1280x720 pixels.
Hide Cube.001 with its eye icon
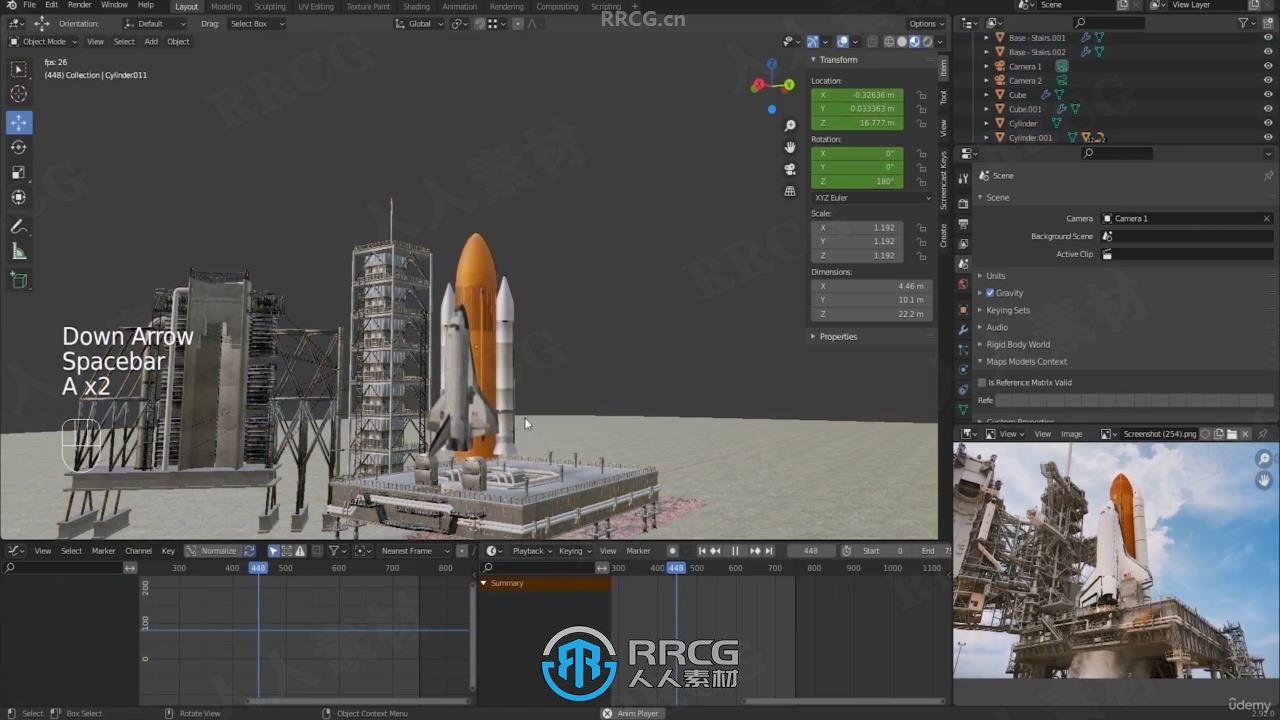click(x=1268, y=109)
